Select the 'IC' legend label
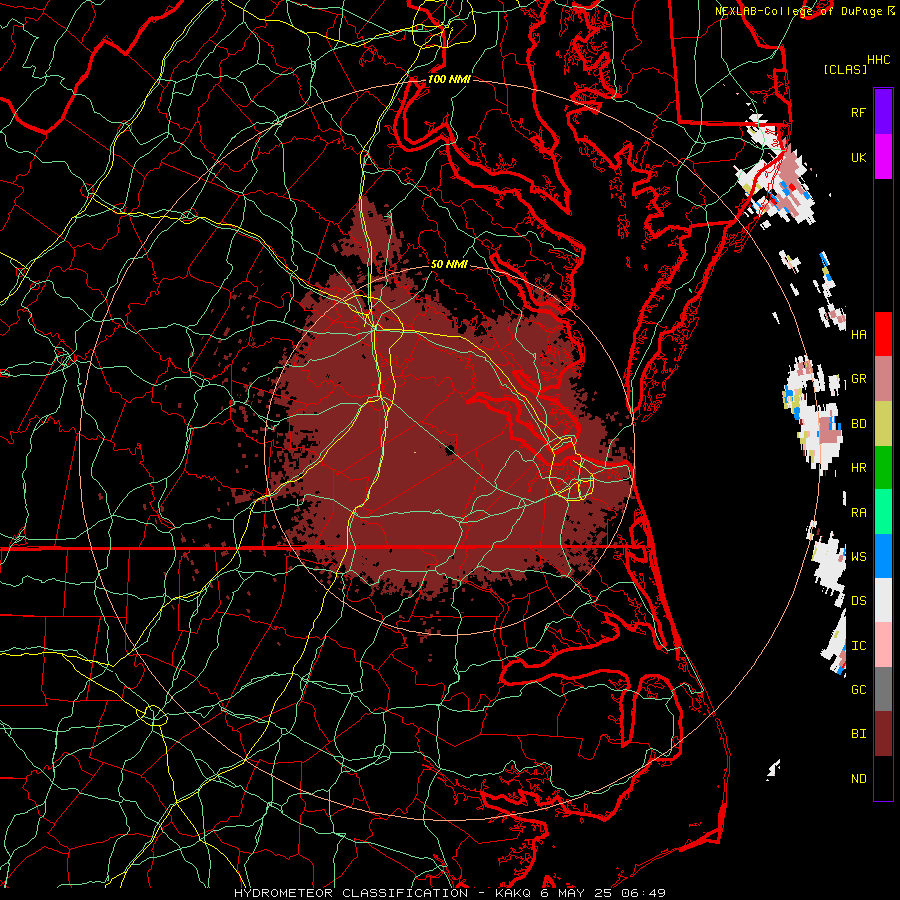Screen dimensions: 900x900 tap(858, 646)
